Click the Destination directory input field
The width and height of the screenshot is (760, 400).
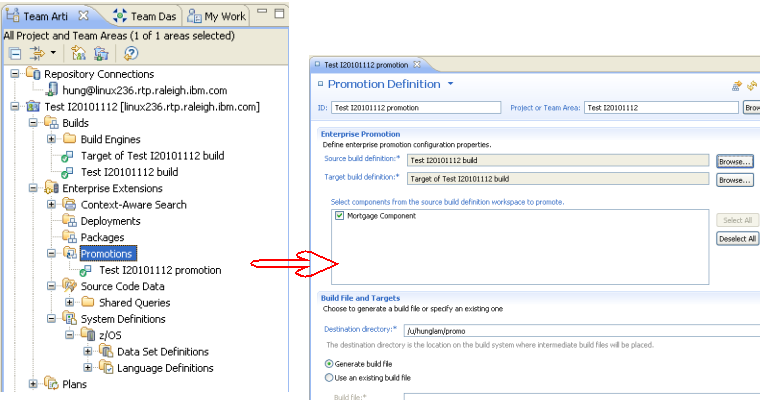tap(582, 331)
